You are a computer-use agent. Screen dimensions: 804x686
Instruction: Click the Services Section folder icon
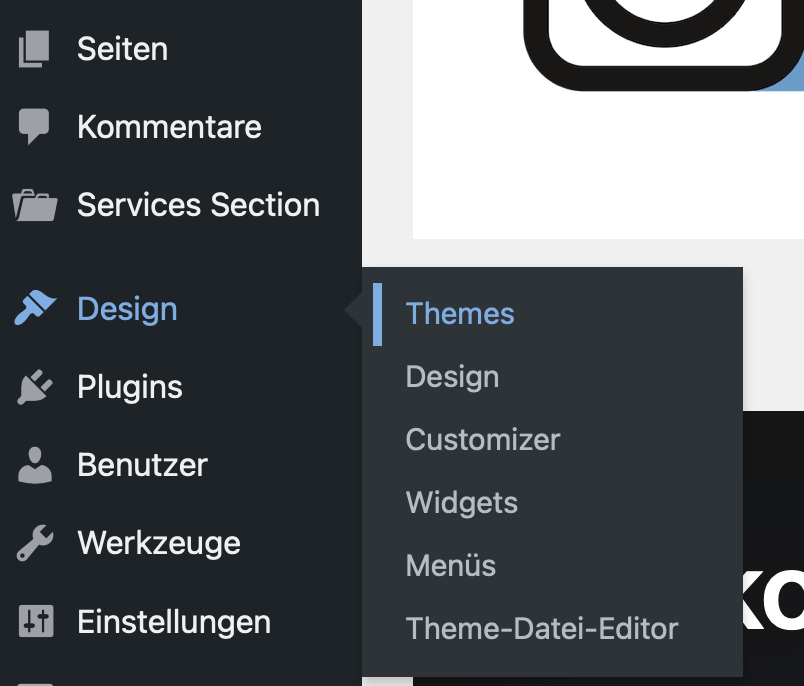[34, 205]
